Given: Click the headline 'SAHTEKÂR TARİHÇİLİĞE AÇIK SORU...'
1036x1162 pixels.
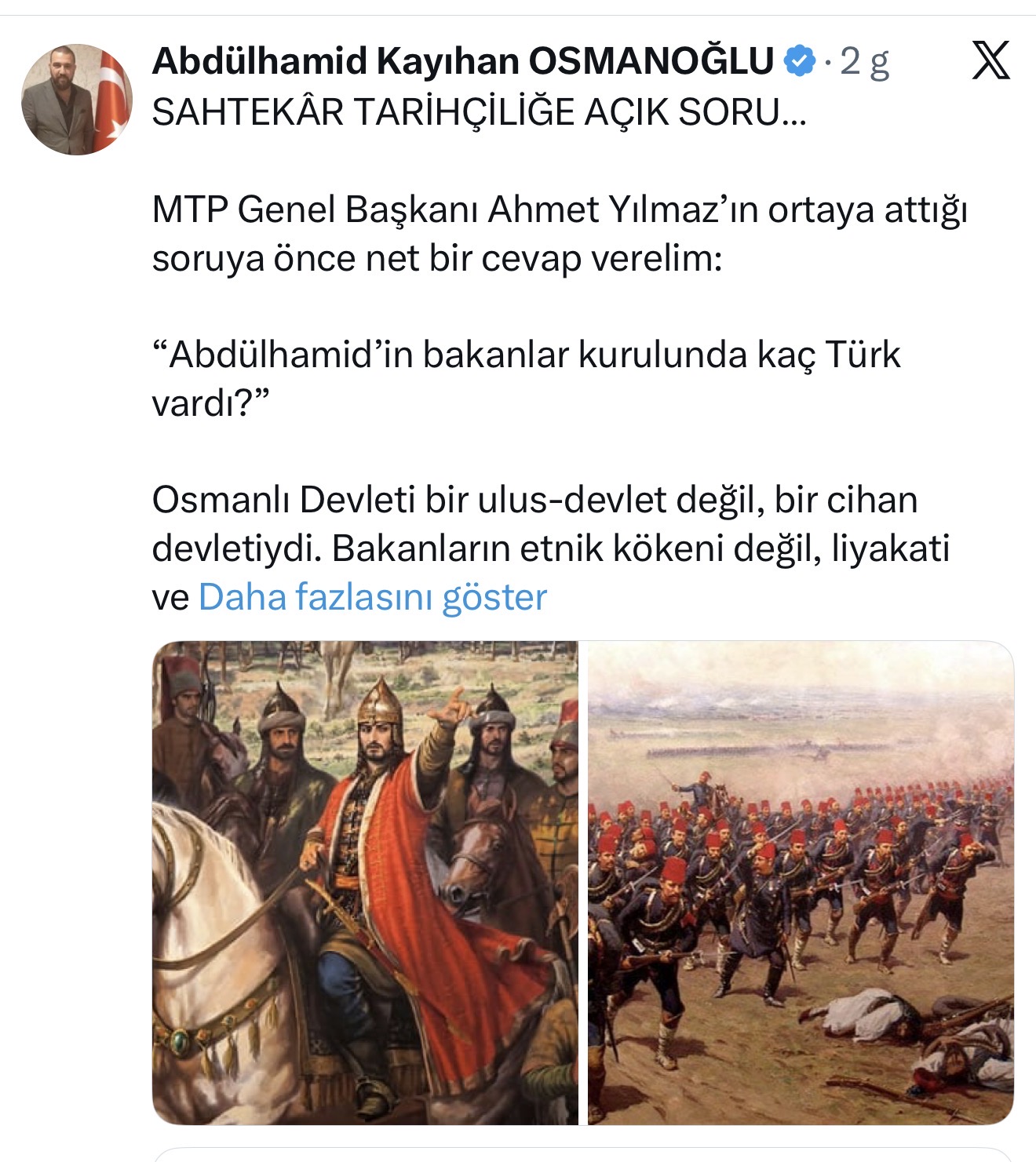Looking at the screenshot, I should click(479, 112).
